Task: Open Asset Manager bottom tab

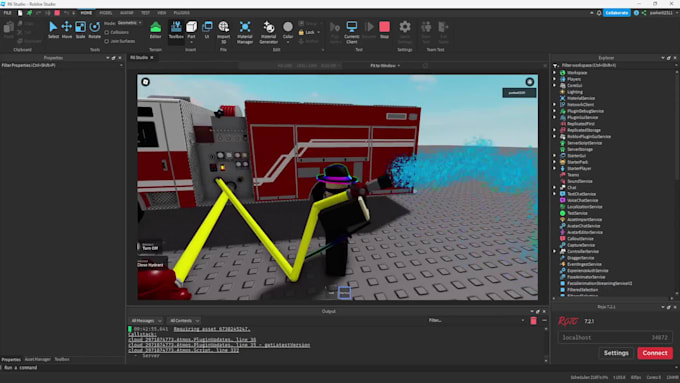Action: pos(37,360)
